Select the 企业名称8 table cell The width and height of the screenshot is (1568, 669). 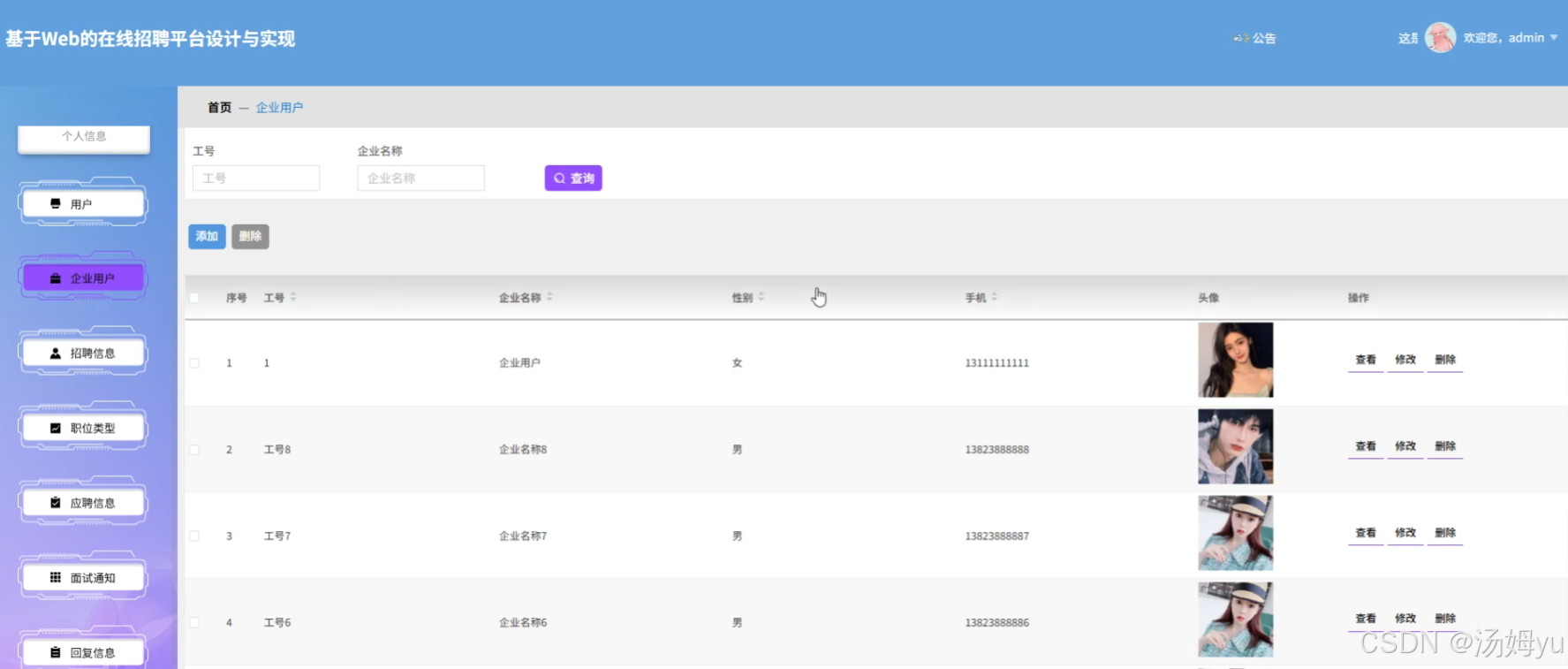click(523, 450)
